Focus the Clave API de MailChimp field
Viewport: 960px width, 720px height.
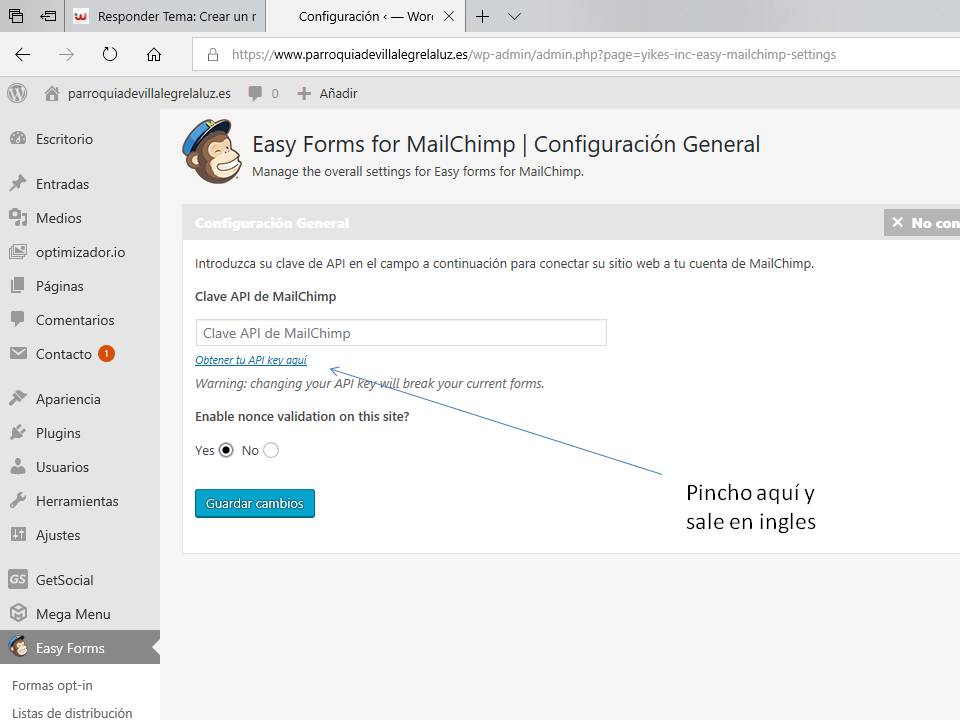click(x=401, y=332)
